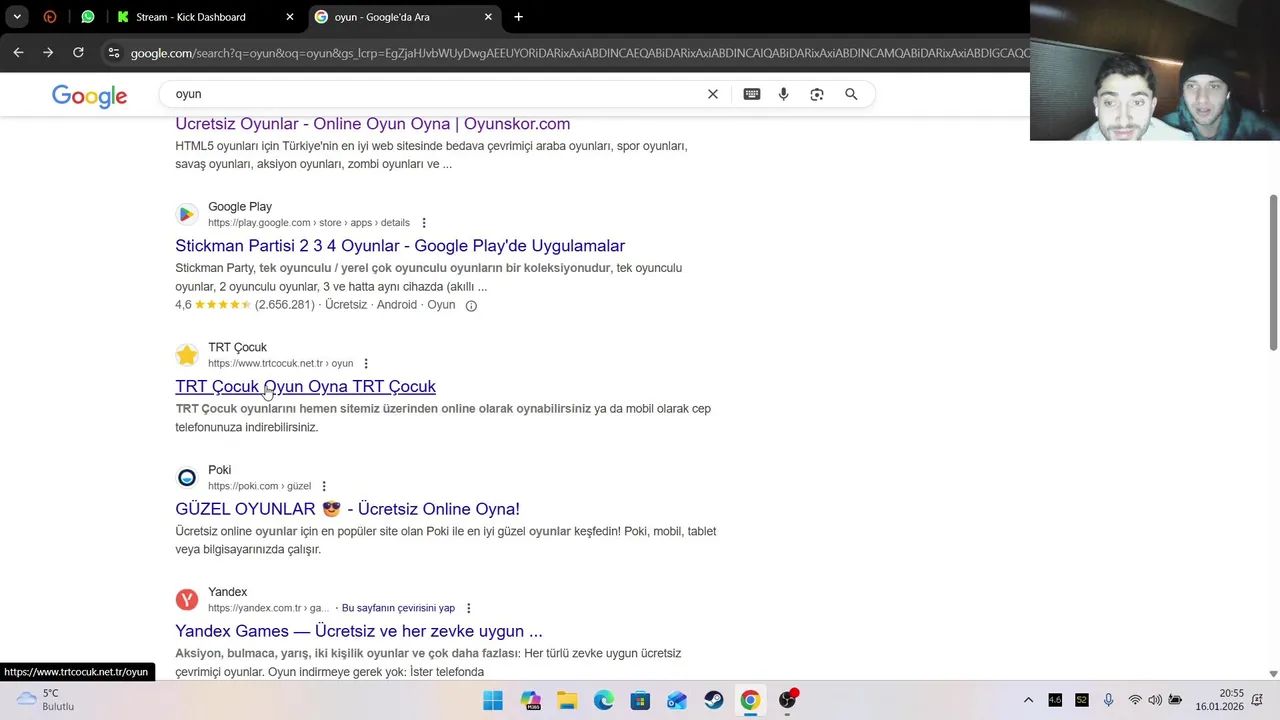Switch to the pinned WhatsApp tab
The image size is (1280, 720).
(88, 17)
